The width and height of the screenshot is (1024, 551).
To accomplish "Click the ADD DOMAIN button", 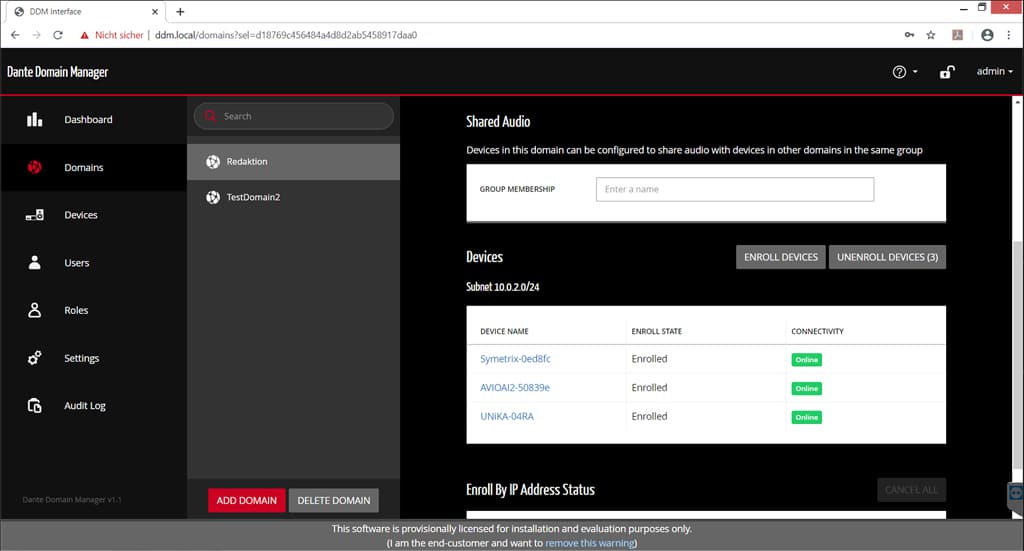I will 247,501.
